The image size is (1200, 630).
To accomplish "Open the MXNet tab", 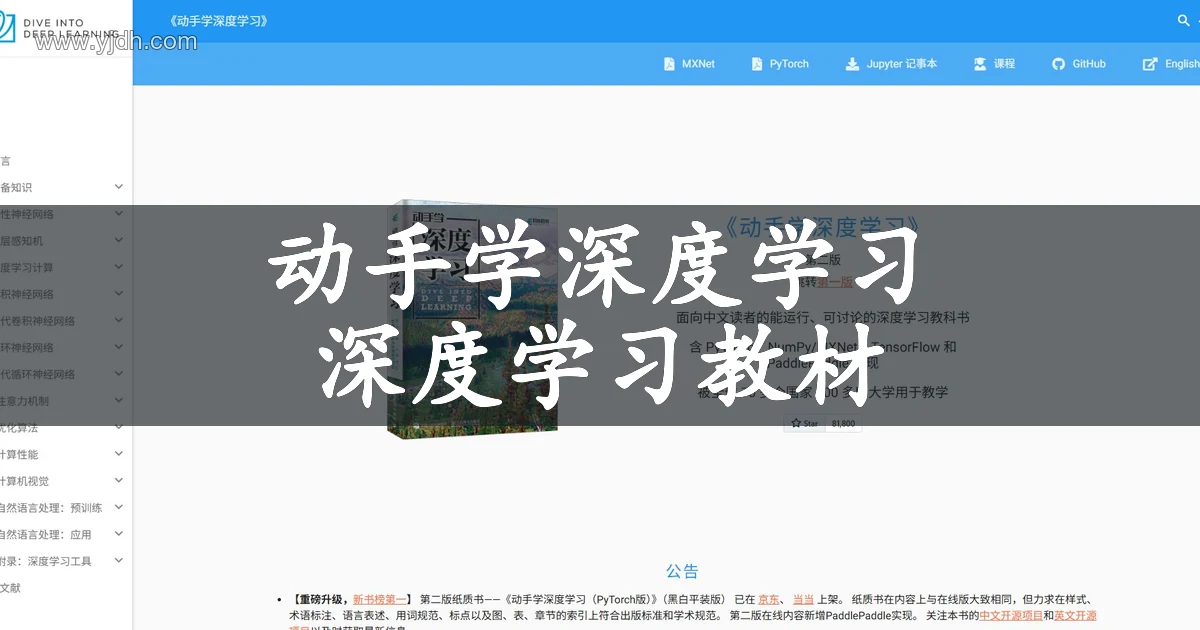I will pos(690,64).
